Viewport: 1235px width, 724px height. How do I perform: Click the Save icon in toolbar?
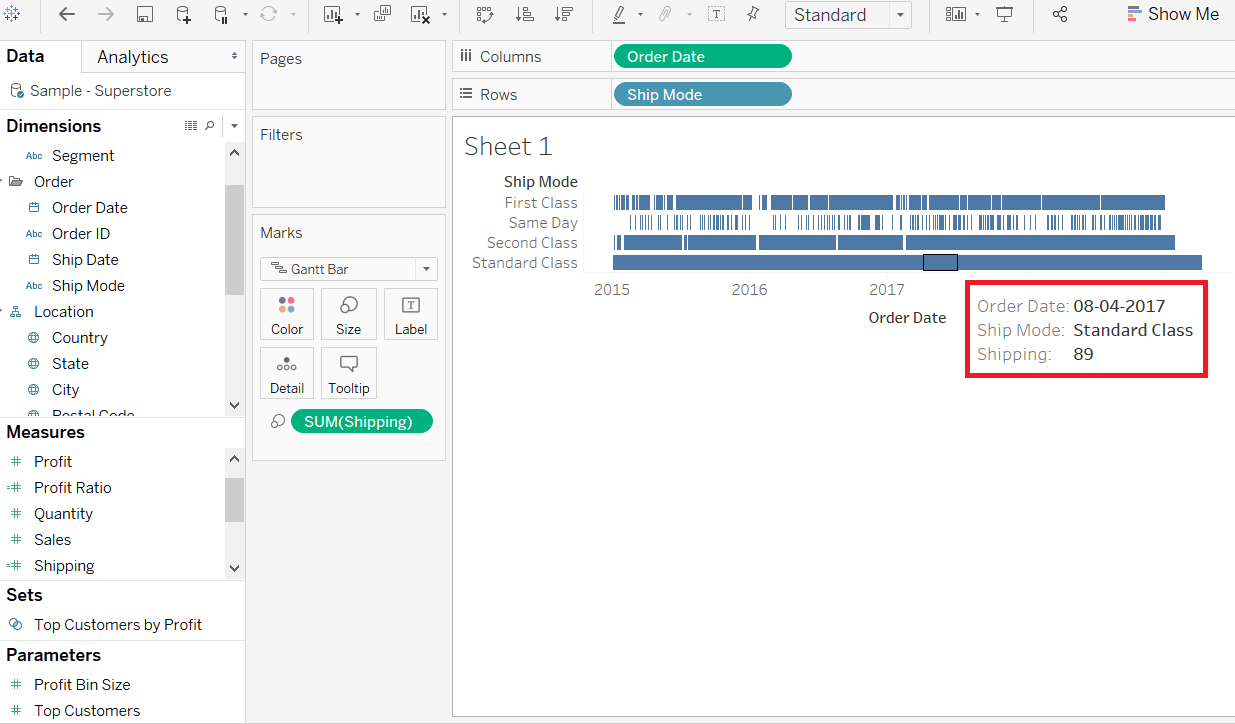click(145, 14)
